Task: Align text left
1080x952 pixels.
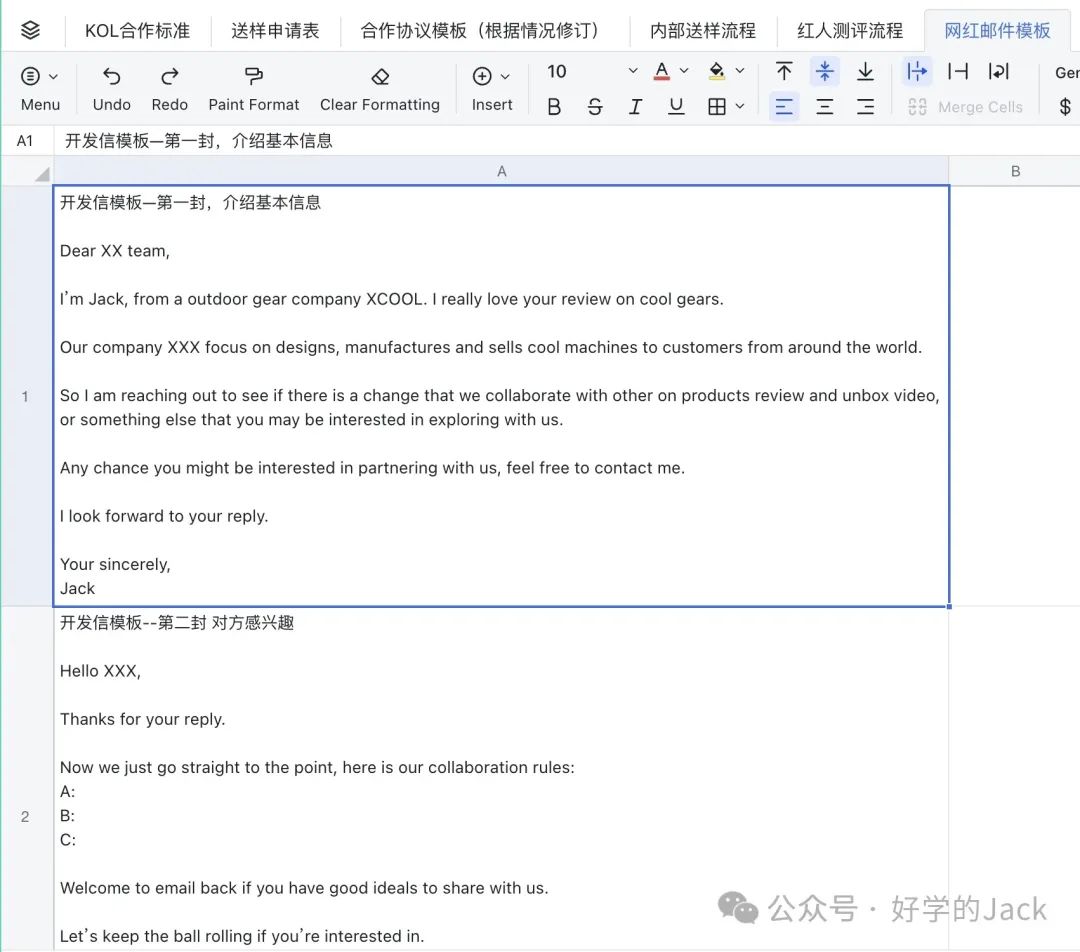Action: click(x=784, y=107)
